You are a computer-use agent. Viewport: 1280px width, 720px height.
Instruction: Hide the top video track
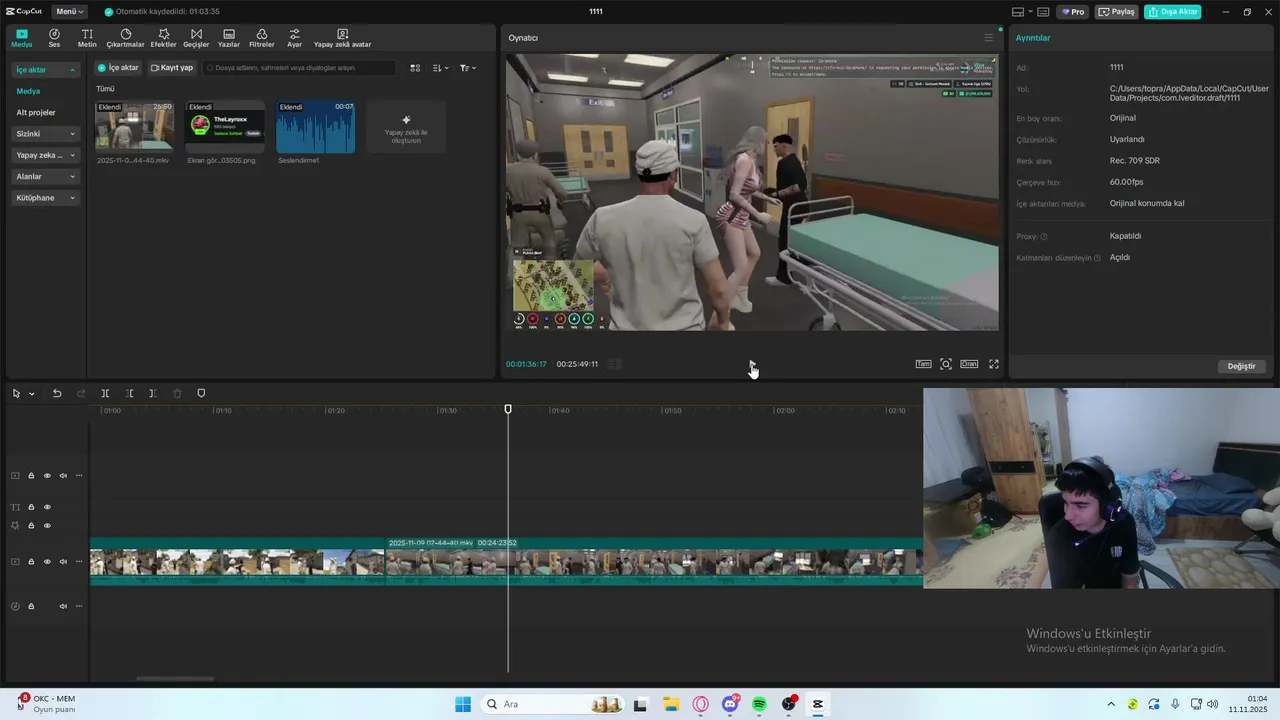47,476
